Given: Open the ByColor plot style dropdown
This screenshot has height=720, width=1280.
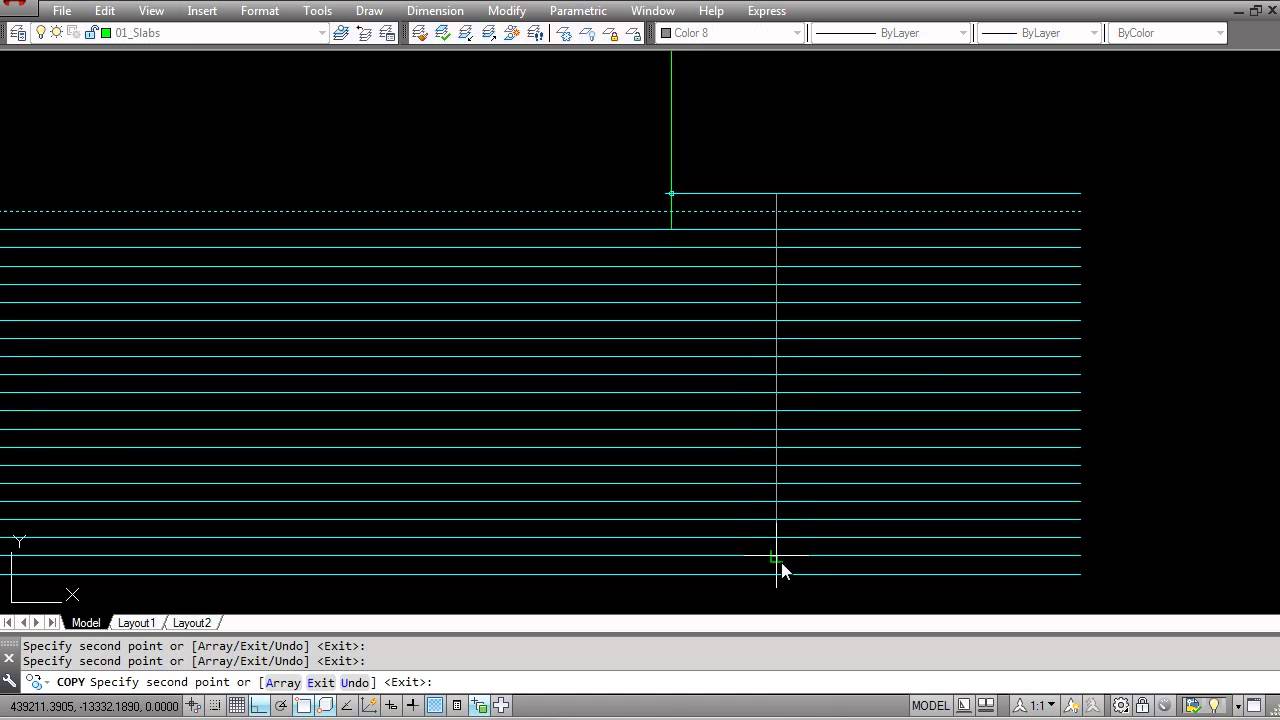Looking at the screenshot, I should [1220, 33].
